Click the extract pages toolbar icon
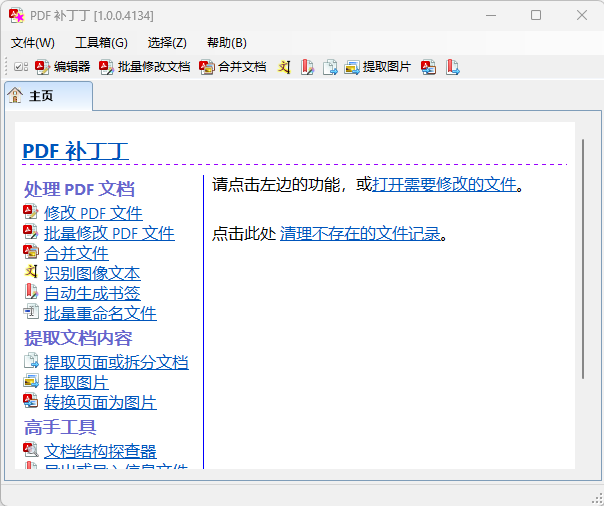The height and width of the screenshot is (506, 604). click(x=330, y=67)
